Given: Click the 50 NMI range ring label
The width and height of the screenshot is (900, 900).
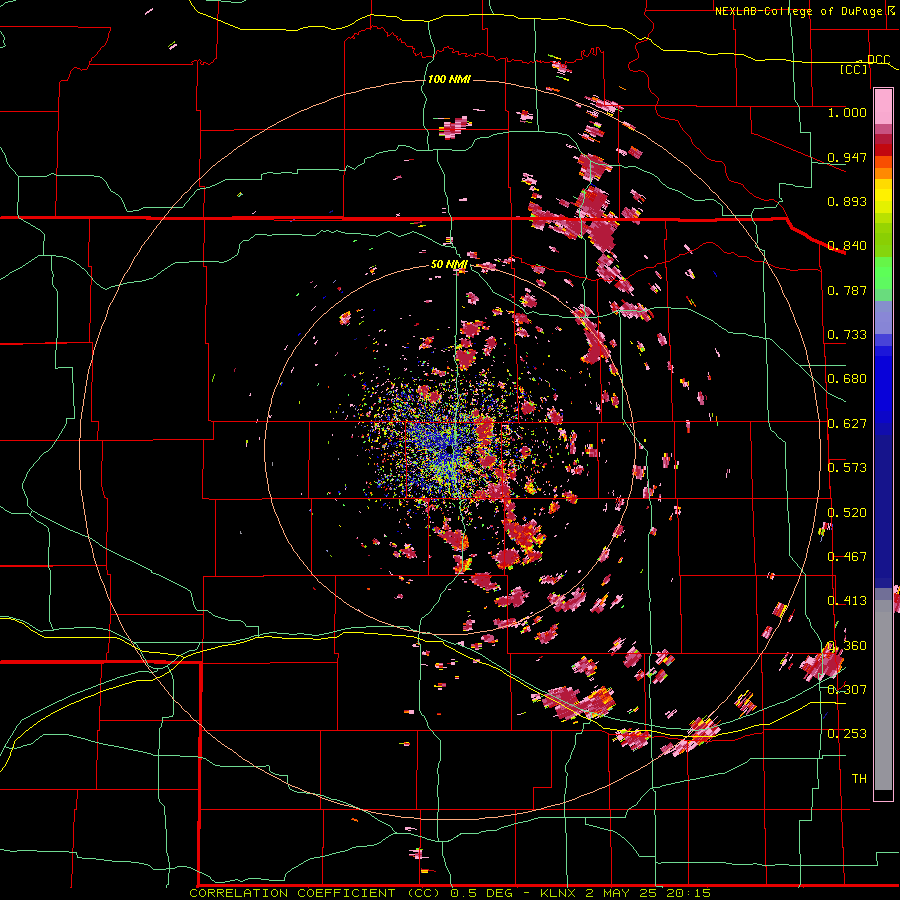Looking at the screenshot, I should pyautogui.click(x=449, y=265).
